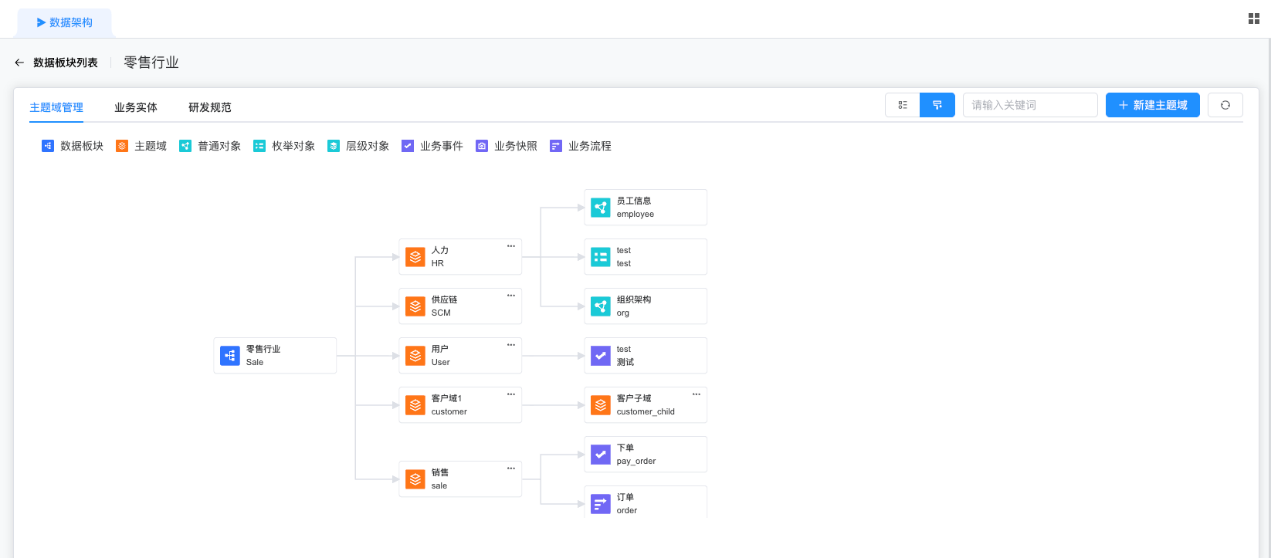The image size is (1271, 558).
Task: Open more options on 销售 sale node
Action: click(x=511, y=467)
